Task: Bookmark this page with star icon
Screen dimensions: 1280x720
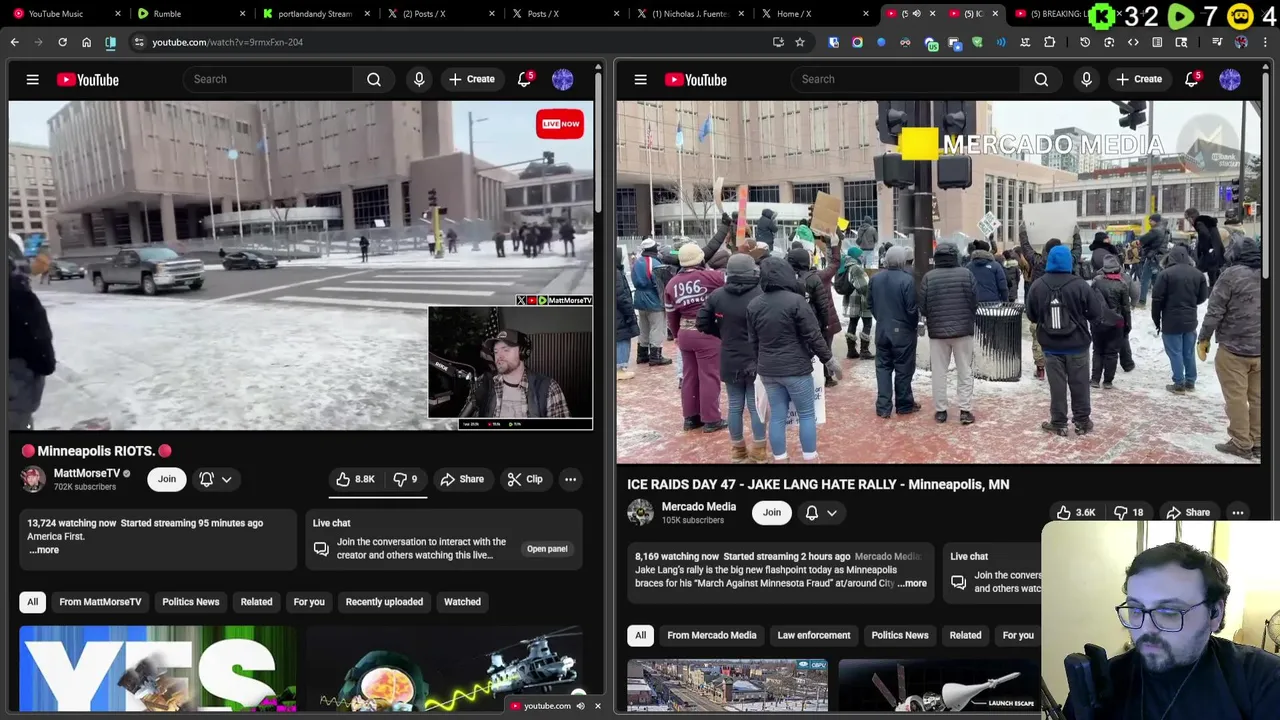Action: coord(800,42)
